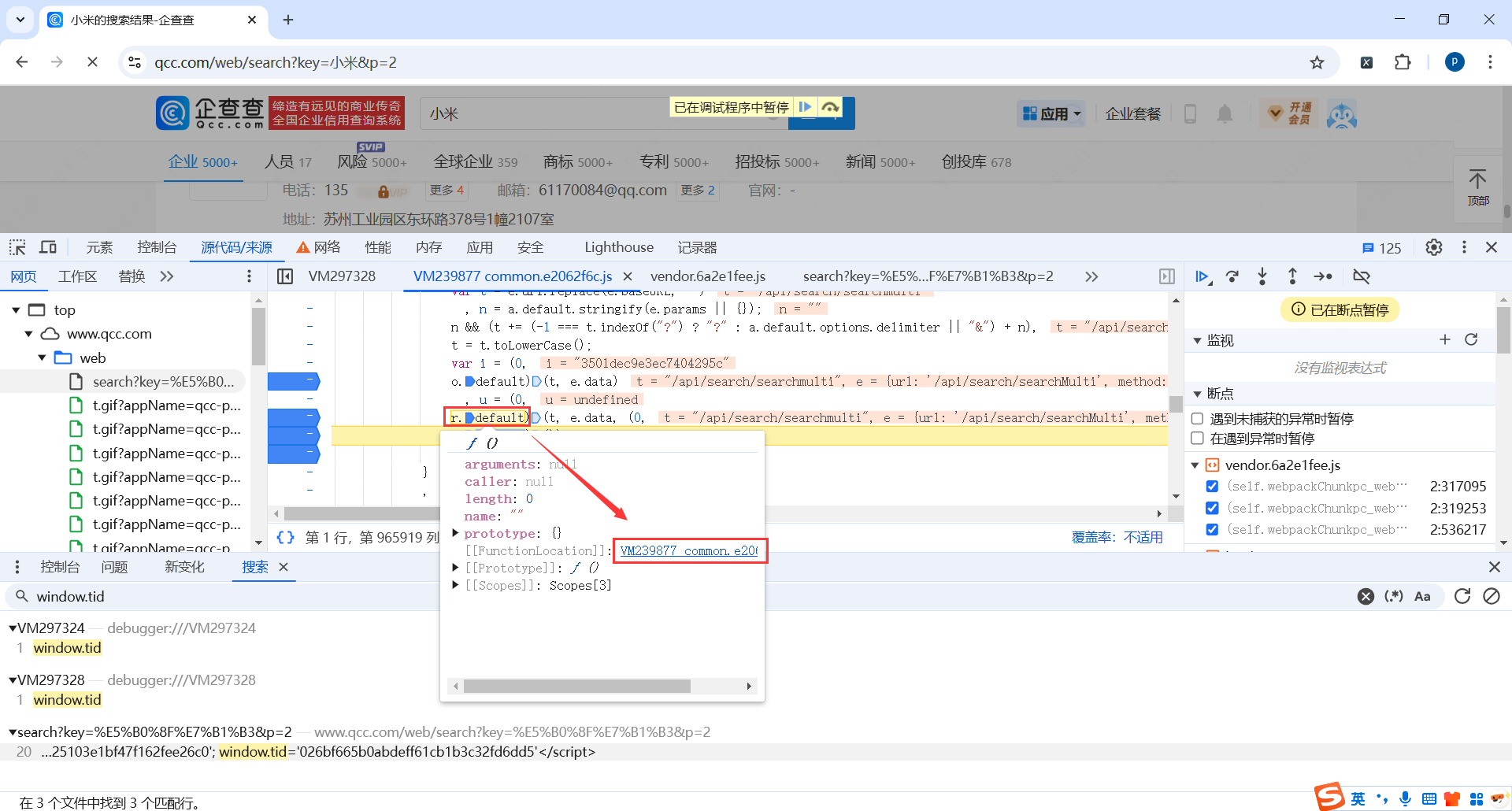Click the window.tid search input field
The width and height of the screenshot is (1512, 811).
(x=693, y=596)
